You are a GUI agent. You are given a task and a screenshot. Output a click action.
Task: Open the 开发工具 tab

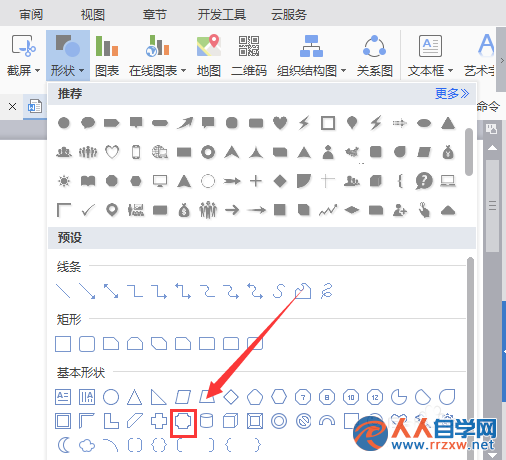coord(222,14)
